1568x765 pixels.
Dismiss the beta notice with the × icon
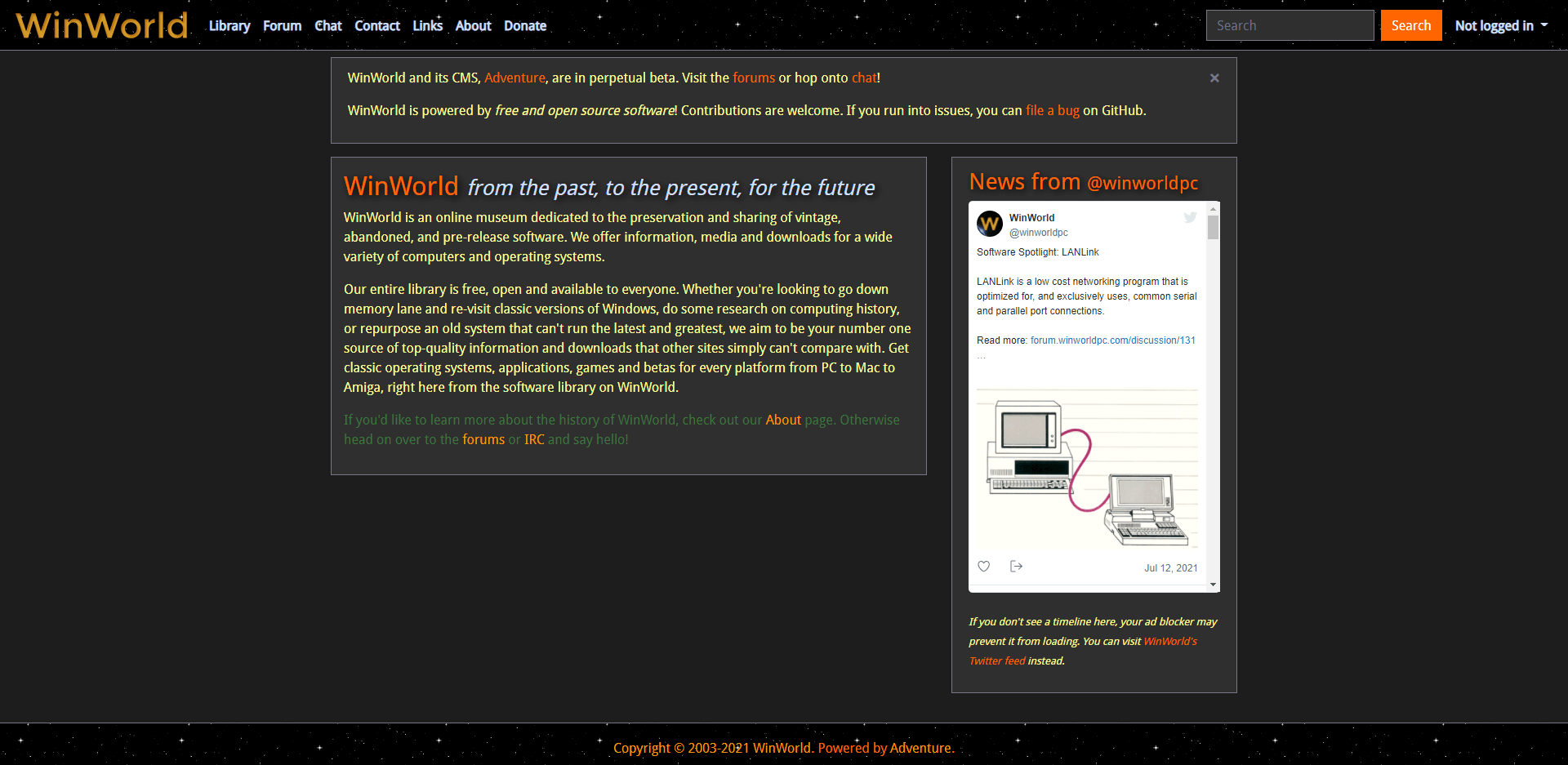[1214, 78]
